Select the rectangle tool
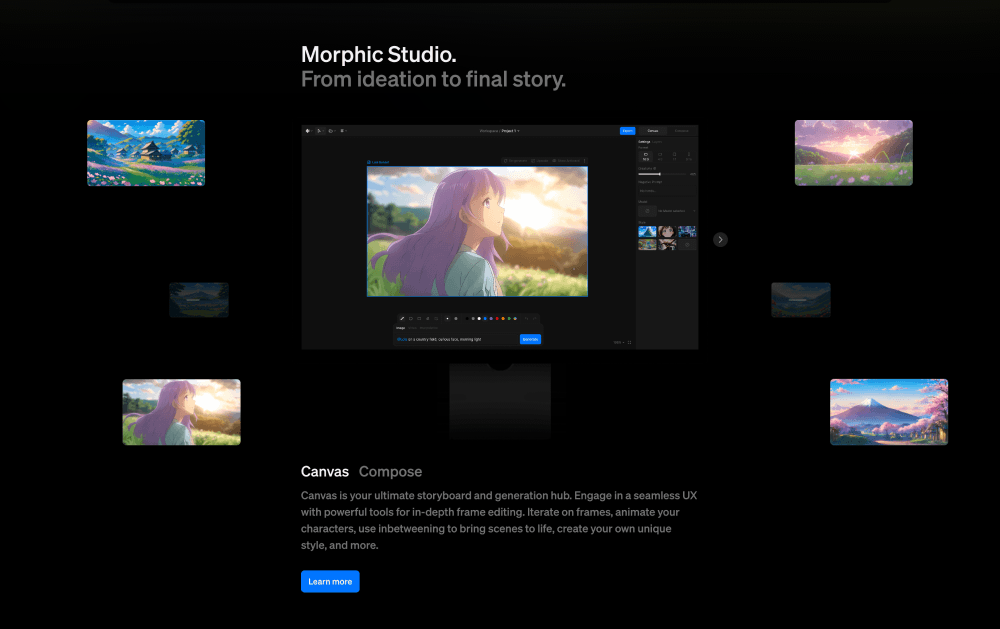The height and width of the screenshot is (629, 1000). coord(419,318)
